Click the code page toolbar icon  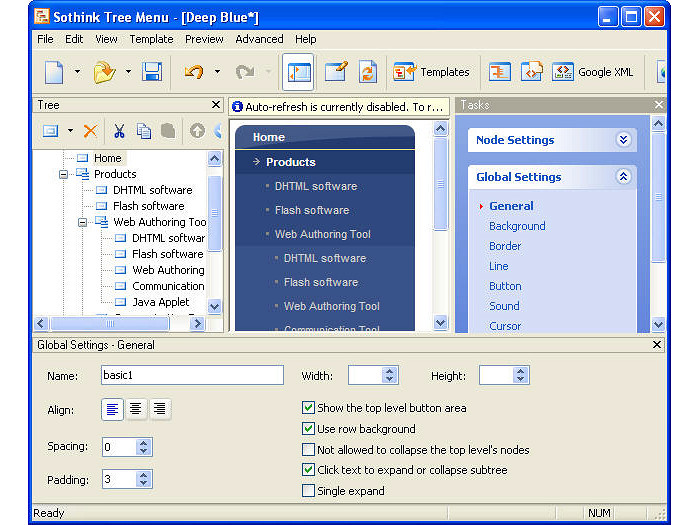(x=531, y=72)
